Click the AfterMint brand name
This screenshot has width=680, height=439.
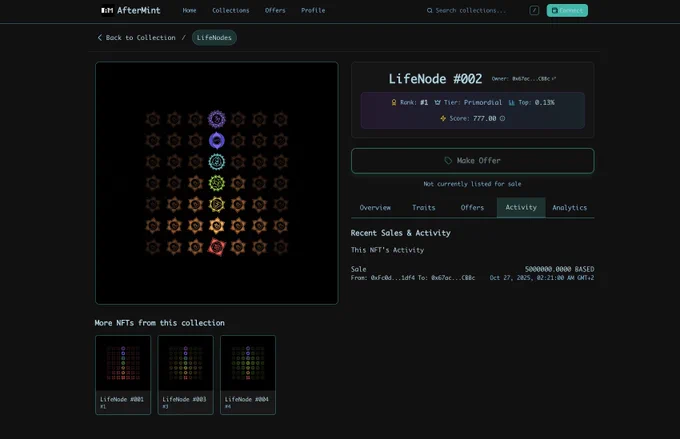138,10
